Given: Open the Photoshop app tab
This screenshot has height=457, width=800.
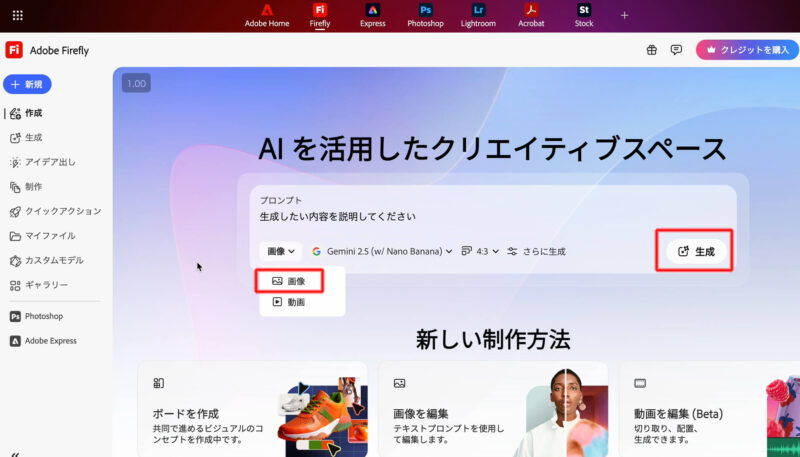Looking at the screenshot, I should [x=426, y=16].
